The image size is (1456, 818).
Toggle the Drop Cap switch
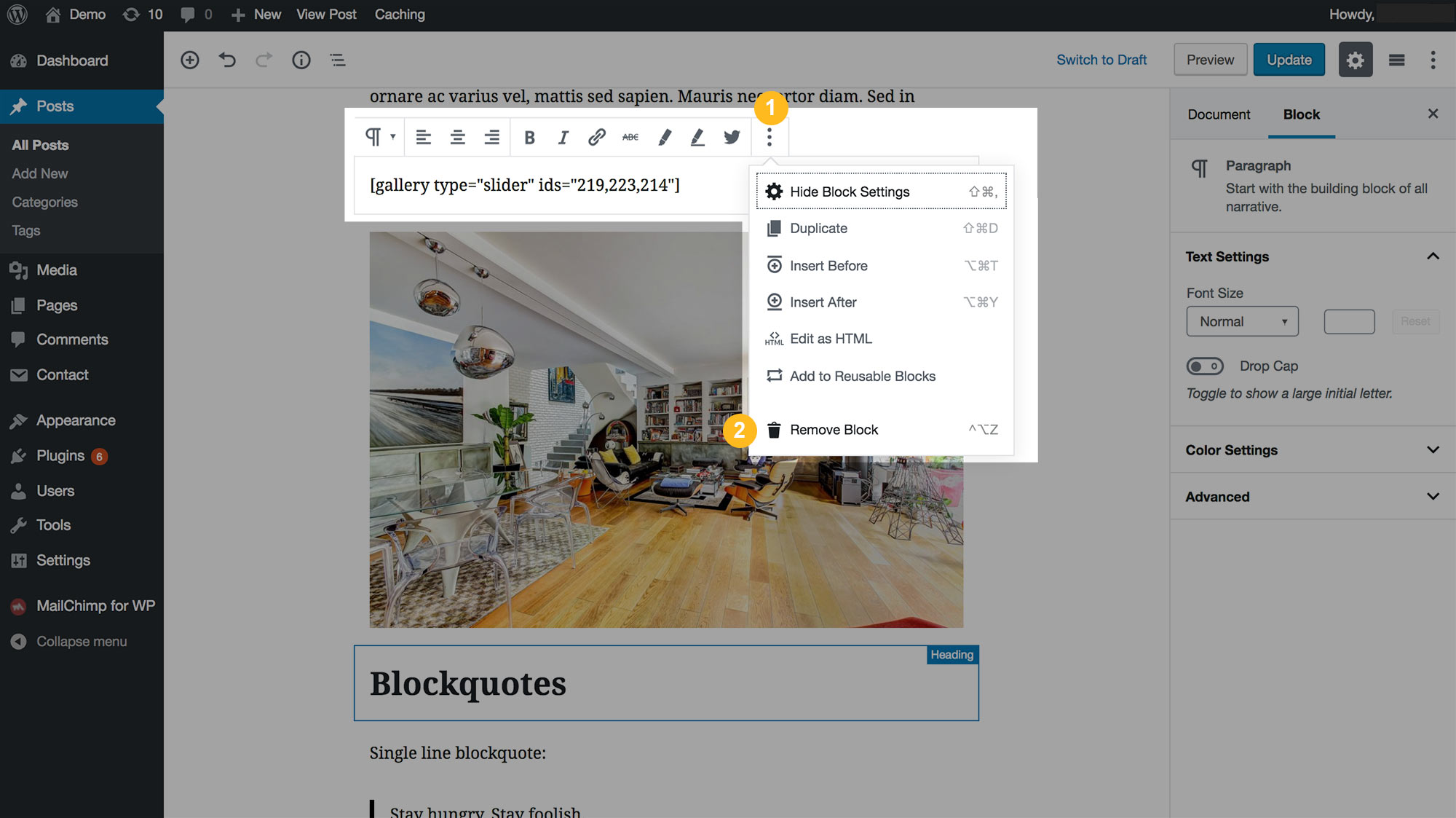pos(1205,366)
